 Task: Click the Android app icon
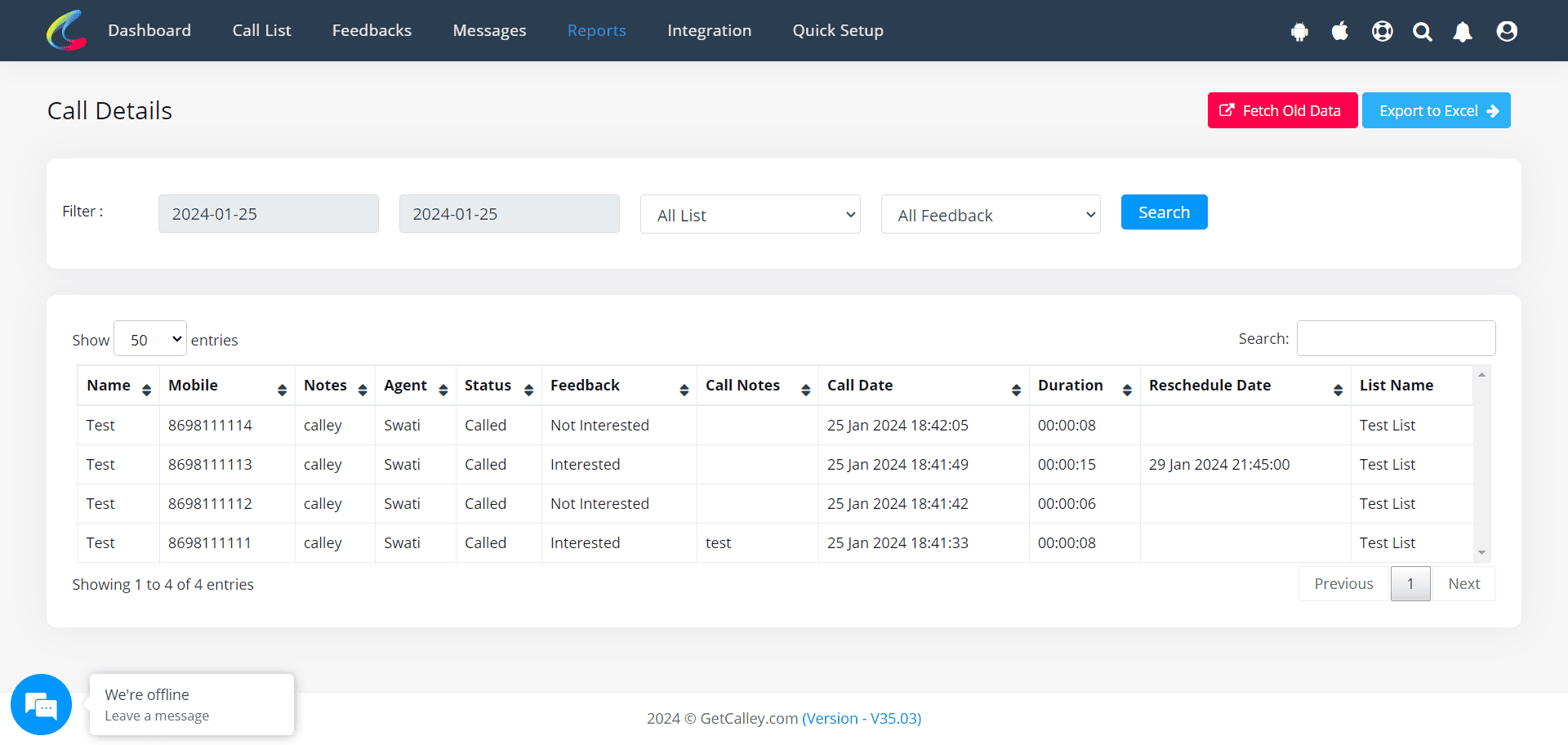(x=1299, y=32)
